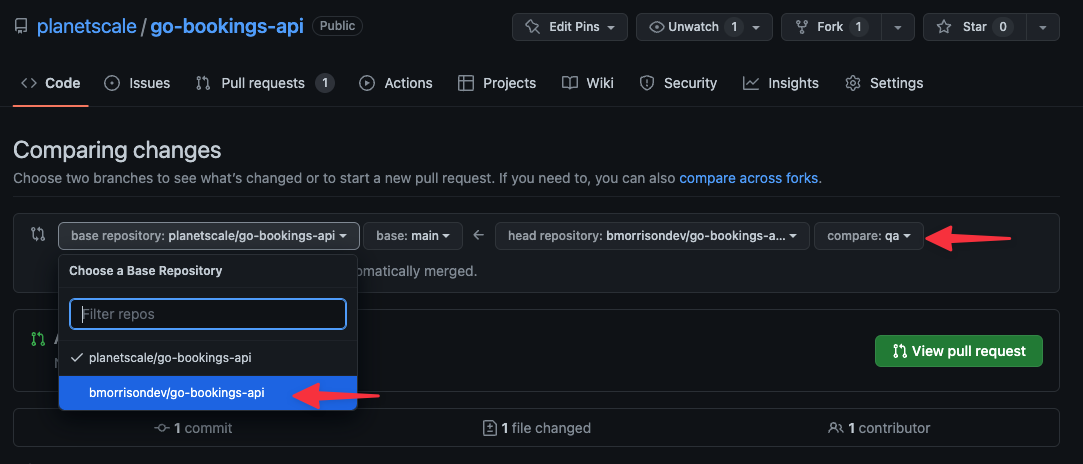Select bmorrisondev/go-bookings-api as base repository

pyautogui.click(x=208, y=393)
